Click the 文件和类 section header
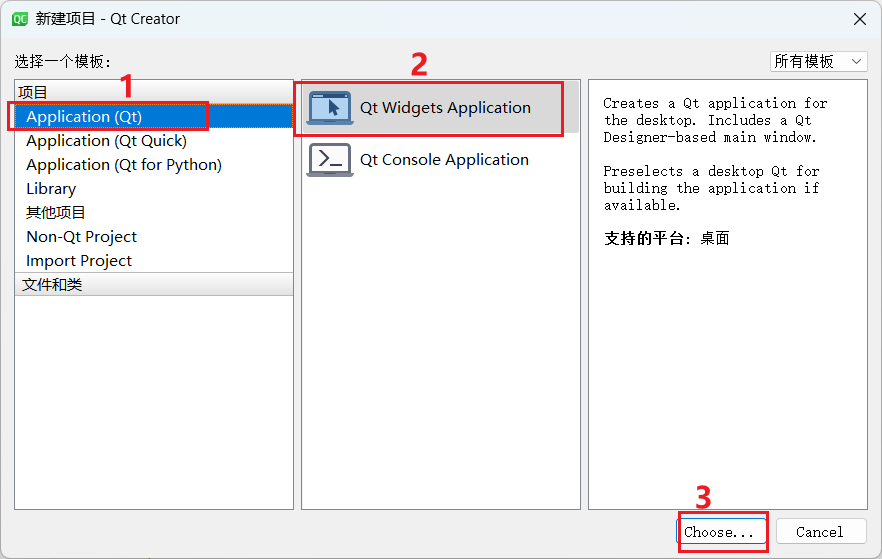 tap(154, 285)
